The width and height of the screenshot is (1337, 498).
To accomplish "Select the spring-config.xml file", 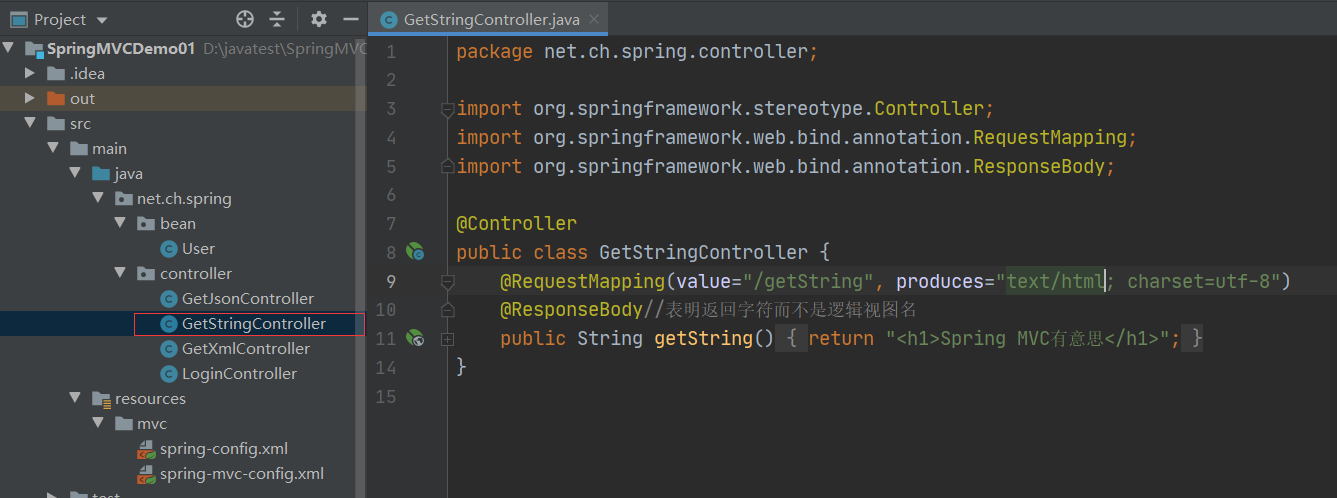I will (183, 448).
